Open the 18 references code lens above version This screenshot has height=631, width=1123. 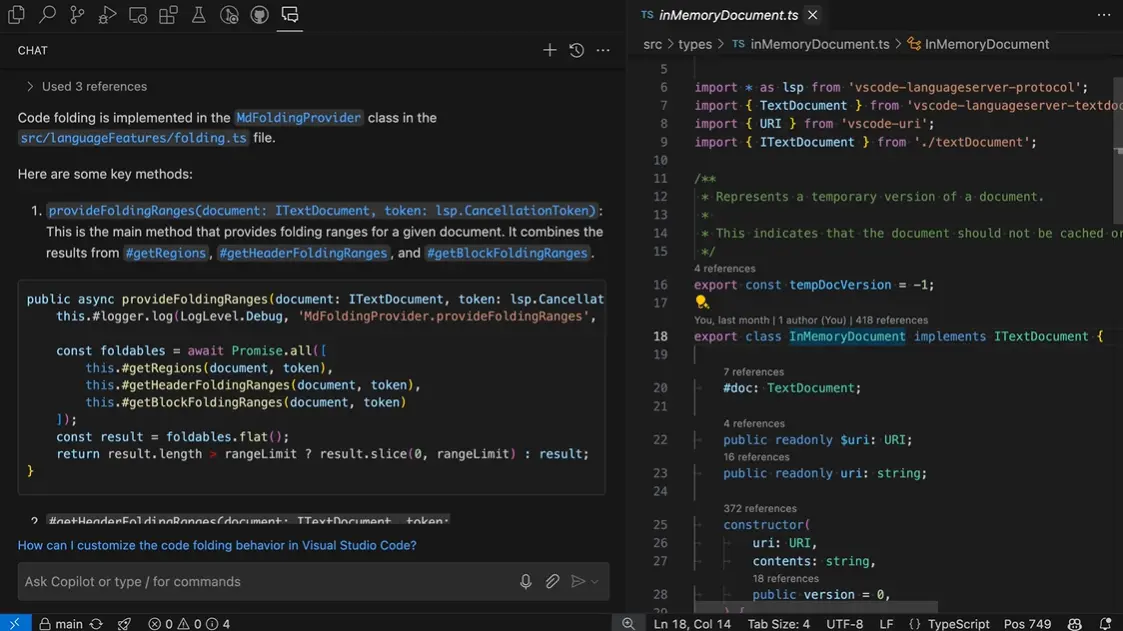pyautogui.click(x=785, y=579)
